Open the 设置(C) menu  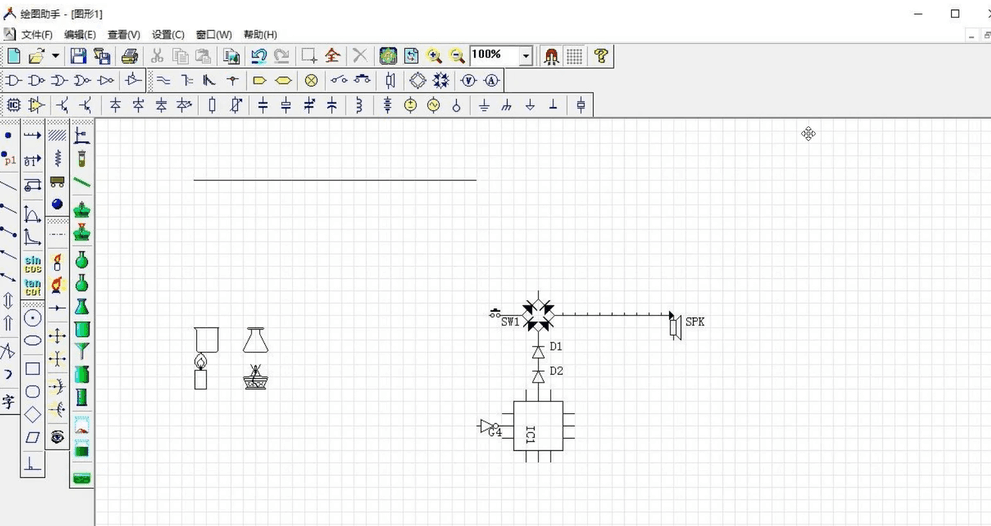coord(168,34)
